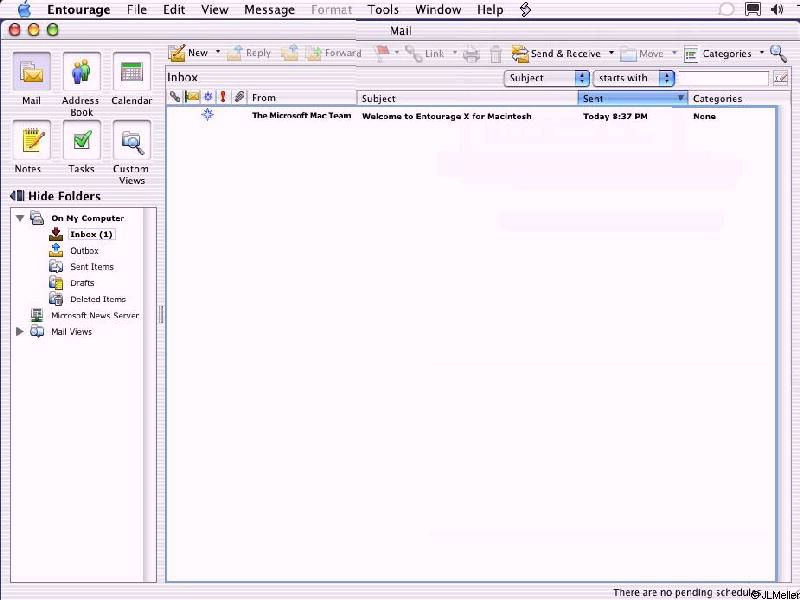800x600 pixels.
Task: Click the Print icon in toolbar
Action: [x=471, y=54]
